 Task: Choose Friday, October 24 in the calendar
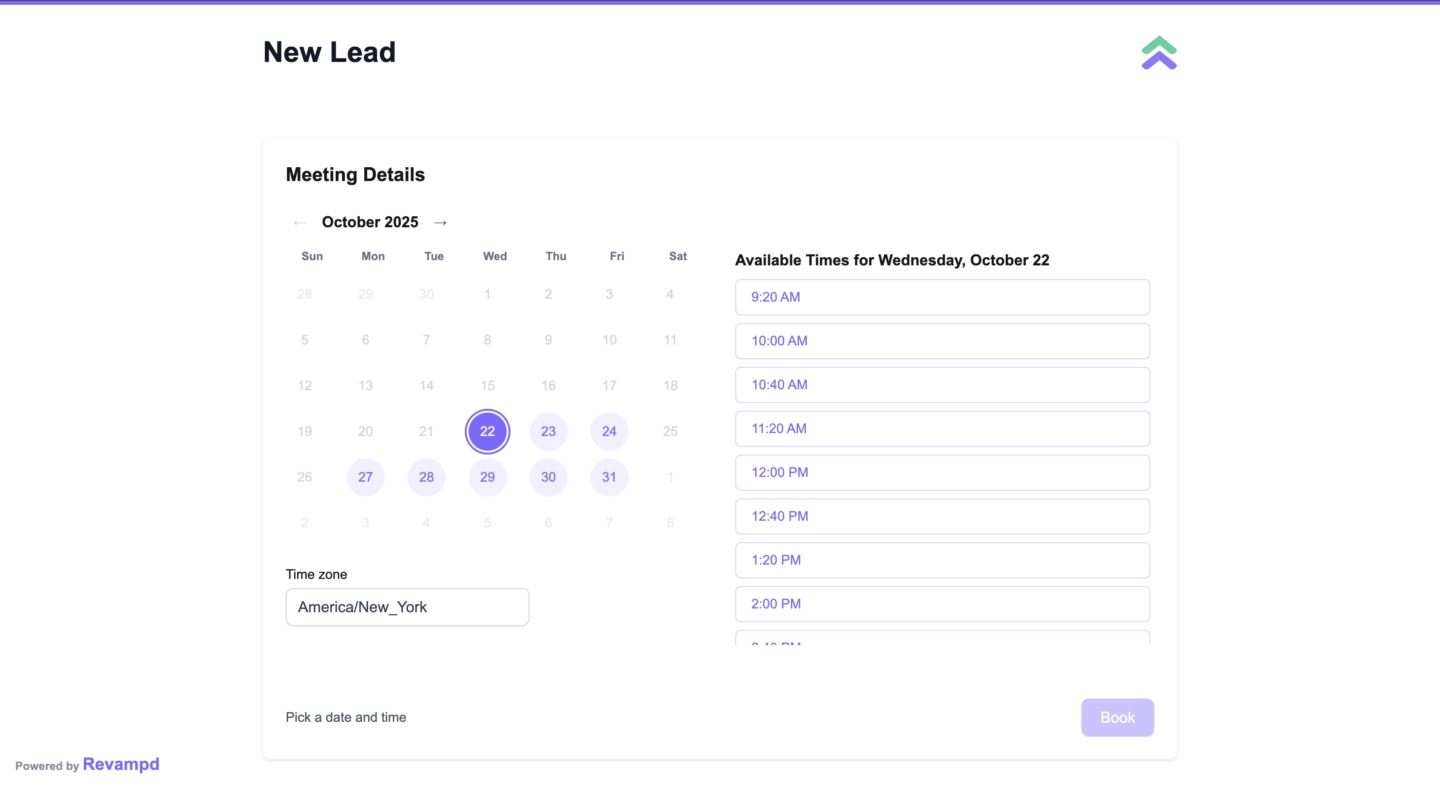click(x=609, y=432)
